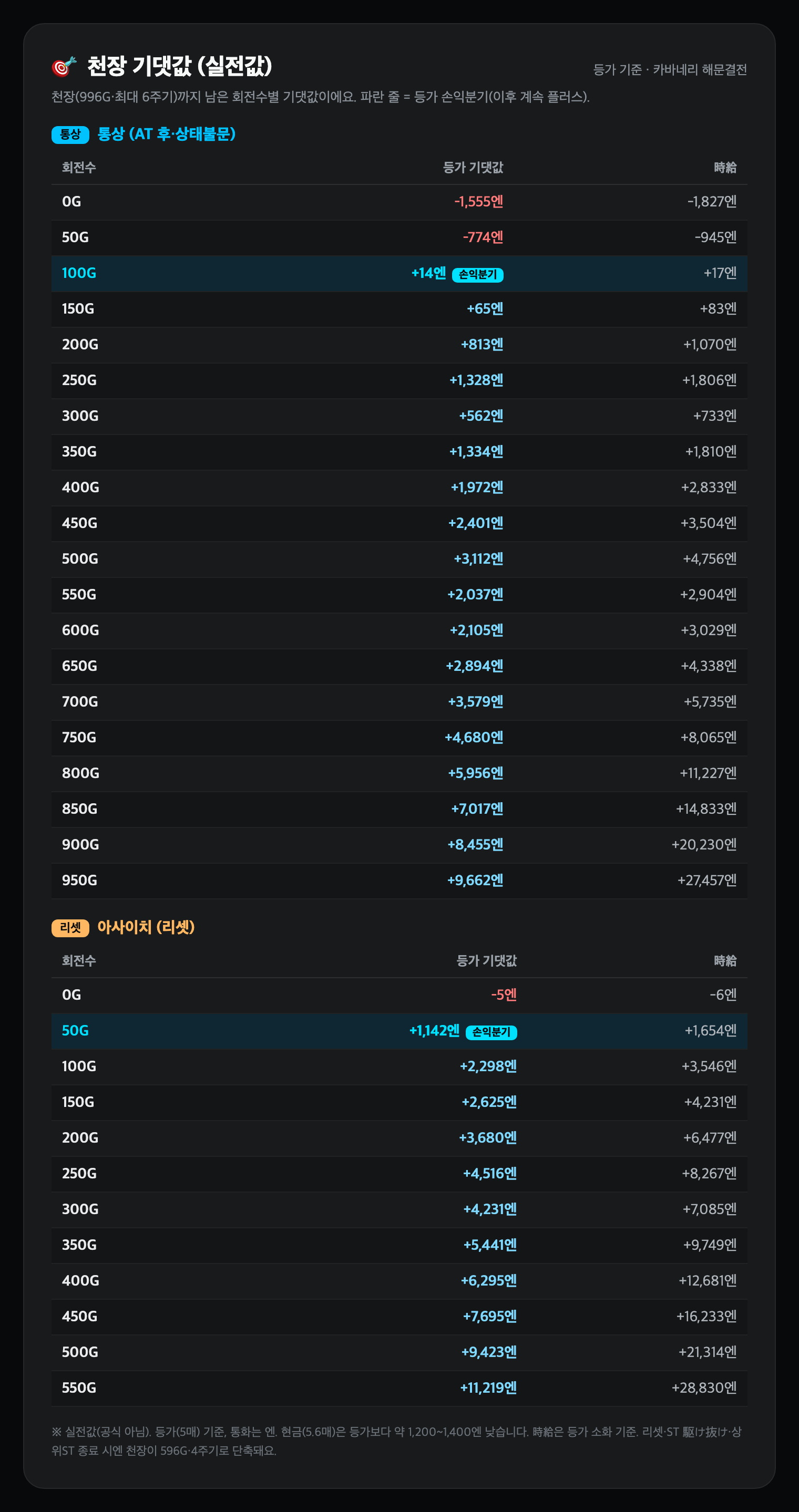Click the red value -5엔
Screen dimensions: 799x1512
504,996
